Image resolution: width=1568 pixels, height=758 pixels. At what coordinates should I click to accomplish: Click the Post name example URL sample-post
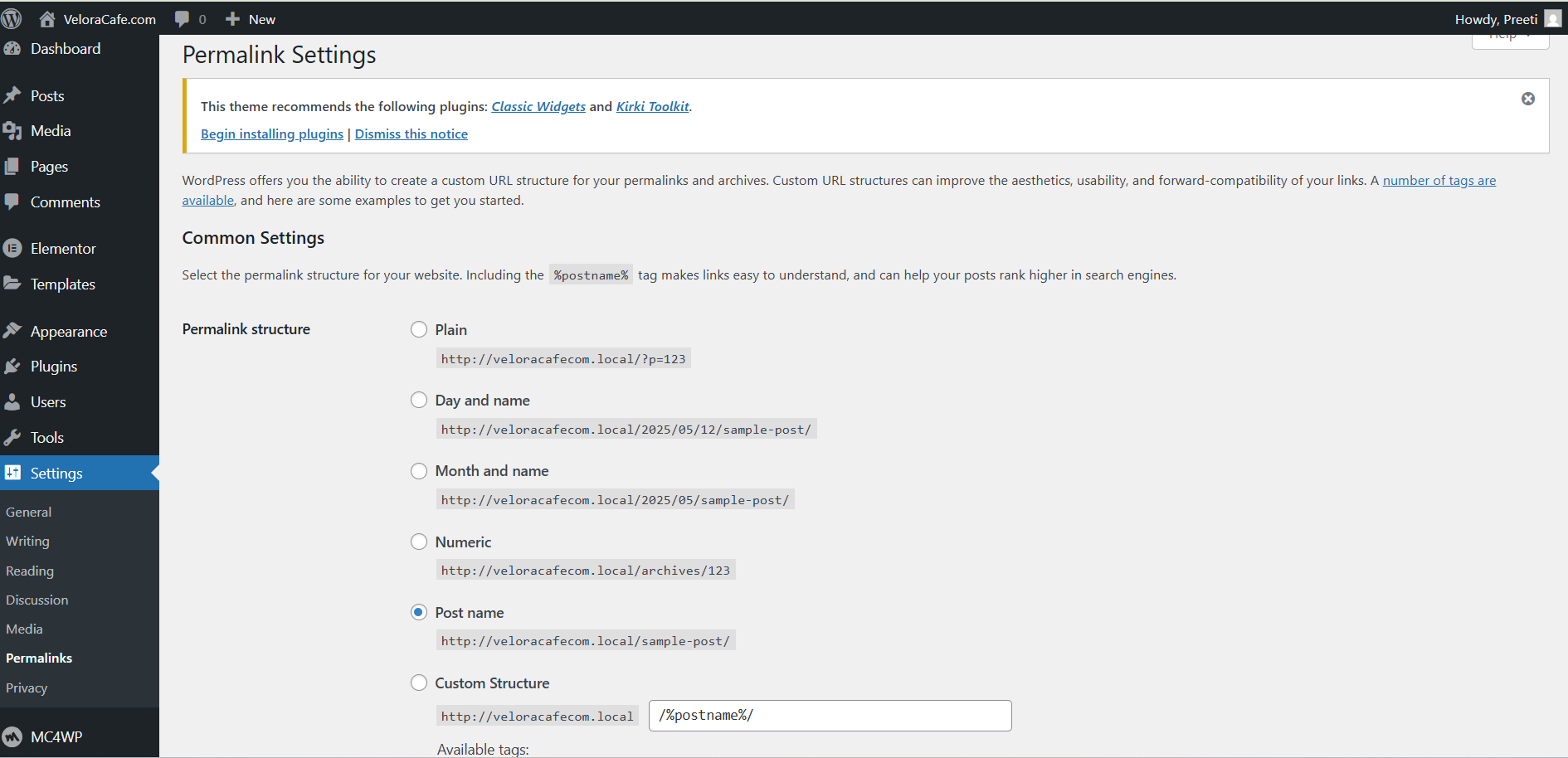tap(586, 640)
